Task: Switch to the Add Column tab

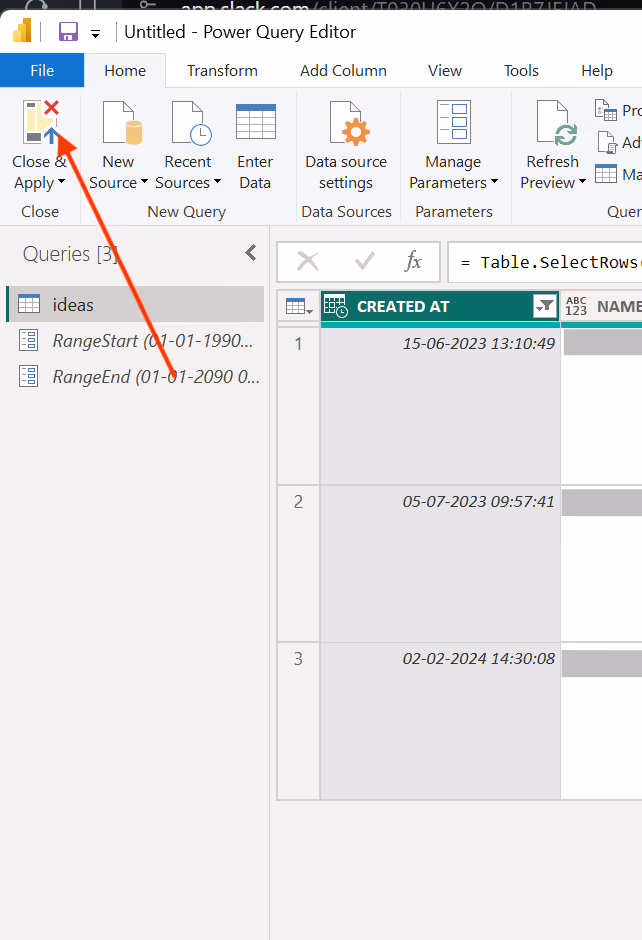Action: [x=343, y=71]
